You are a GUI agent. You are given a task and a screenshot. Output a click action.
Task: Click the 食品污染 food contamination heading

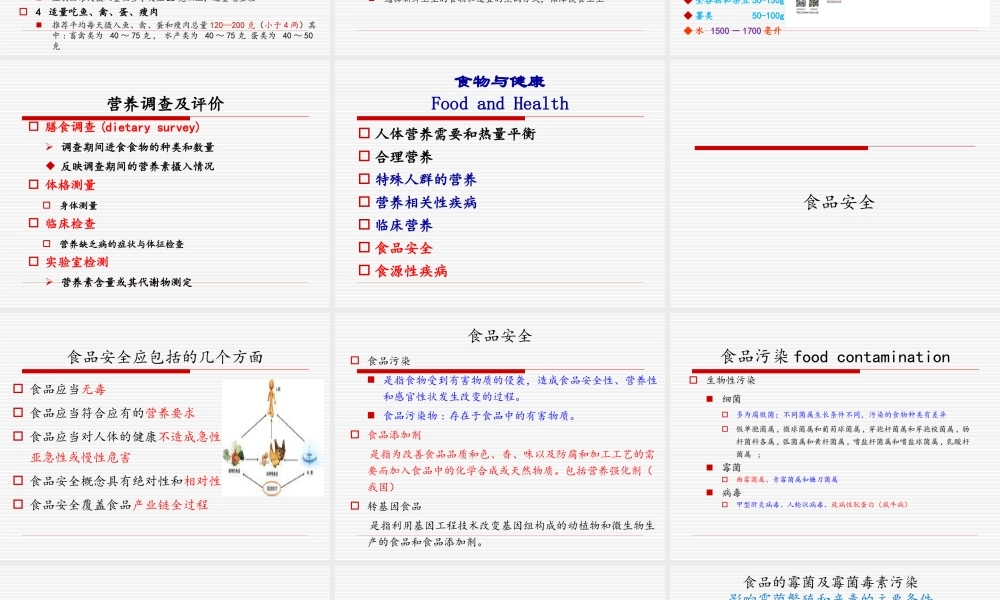pyautogui.click(x=833, y=357)
